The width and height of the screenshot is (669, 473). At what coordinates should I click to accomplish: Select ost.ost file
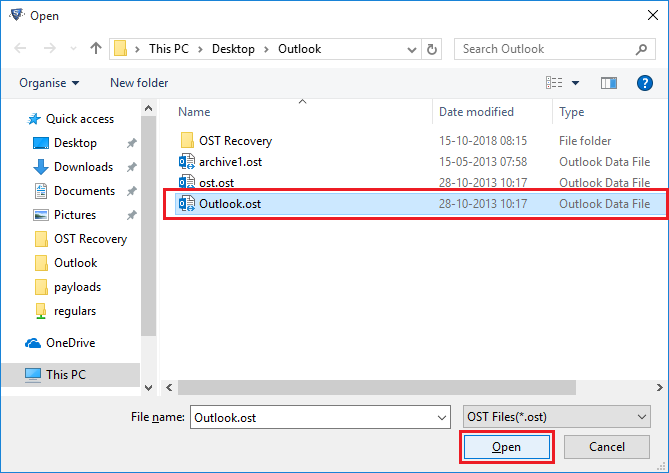216,183
